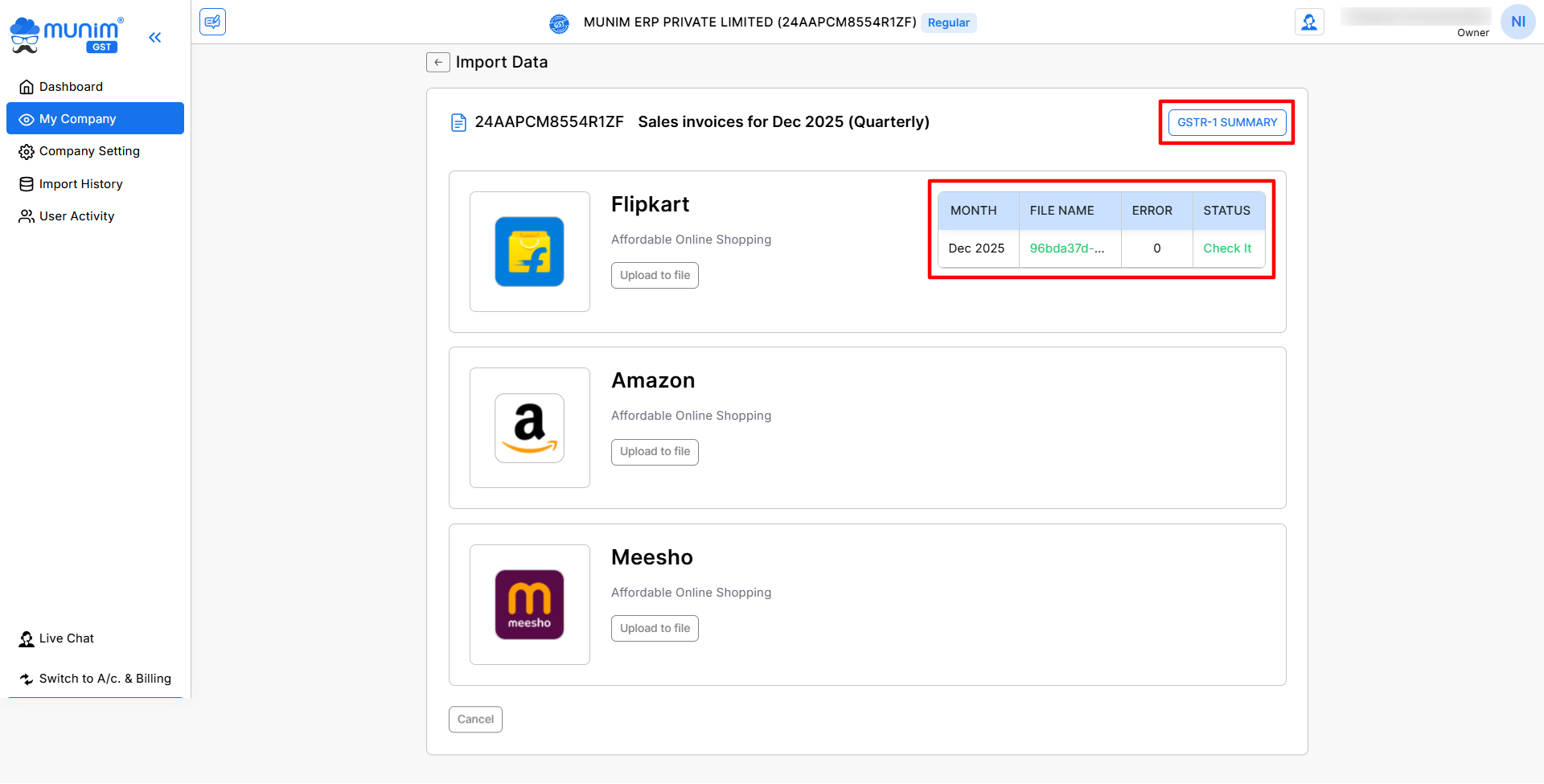The width and height of the screenshot is (1544, 784).
Task: Open the GSTR-1 SUMMARY button
Action: pyautogui.click(x=1227, y=122)
